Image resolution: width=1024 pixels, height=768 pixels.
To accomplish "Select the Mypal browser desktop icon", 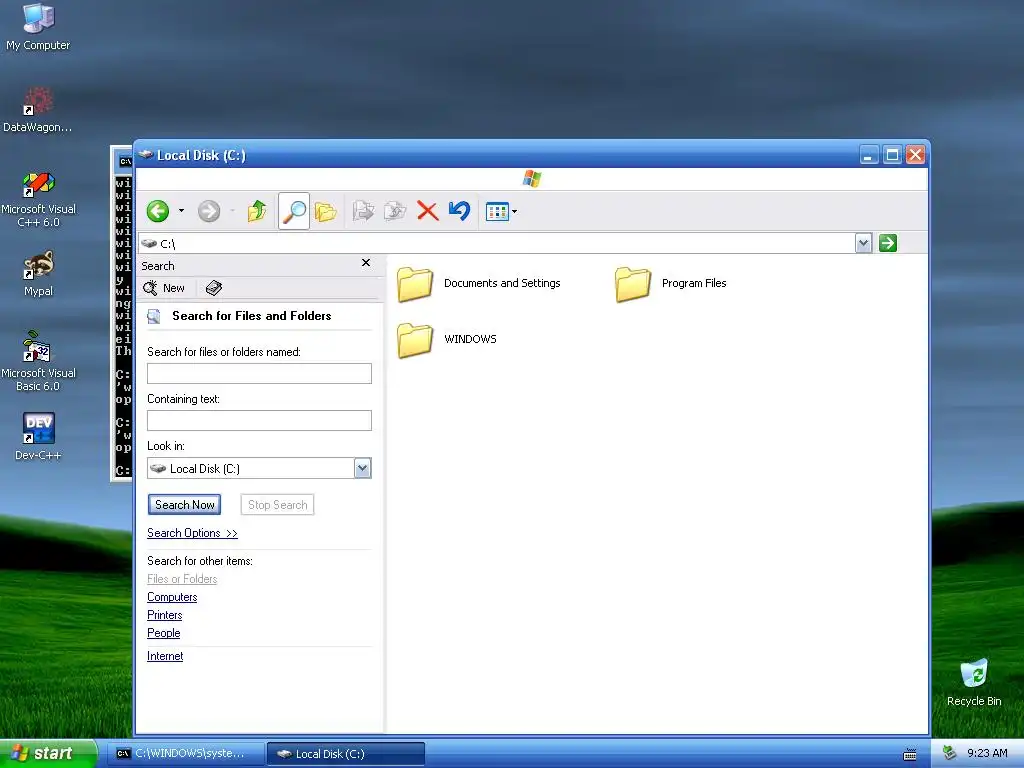I will click(x=38, y=274).
